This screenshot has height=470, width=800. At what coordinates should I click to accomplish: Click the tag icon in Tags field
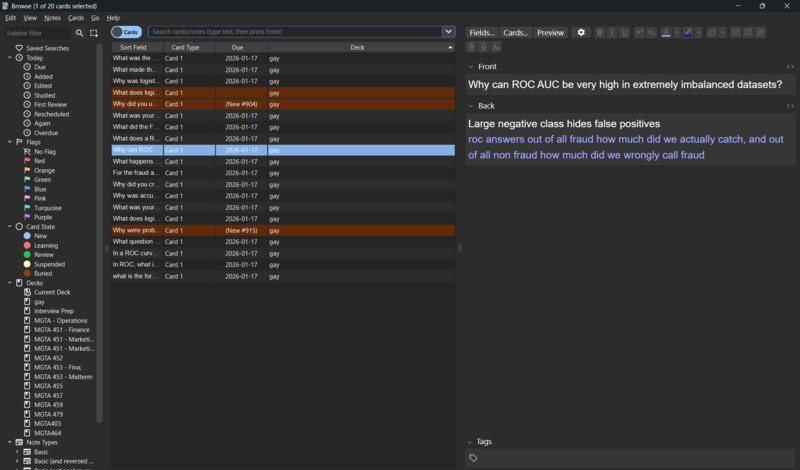click(473, 458)
